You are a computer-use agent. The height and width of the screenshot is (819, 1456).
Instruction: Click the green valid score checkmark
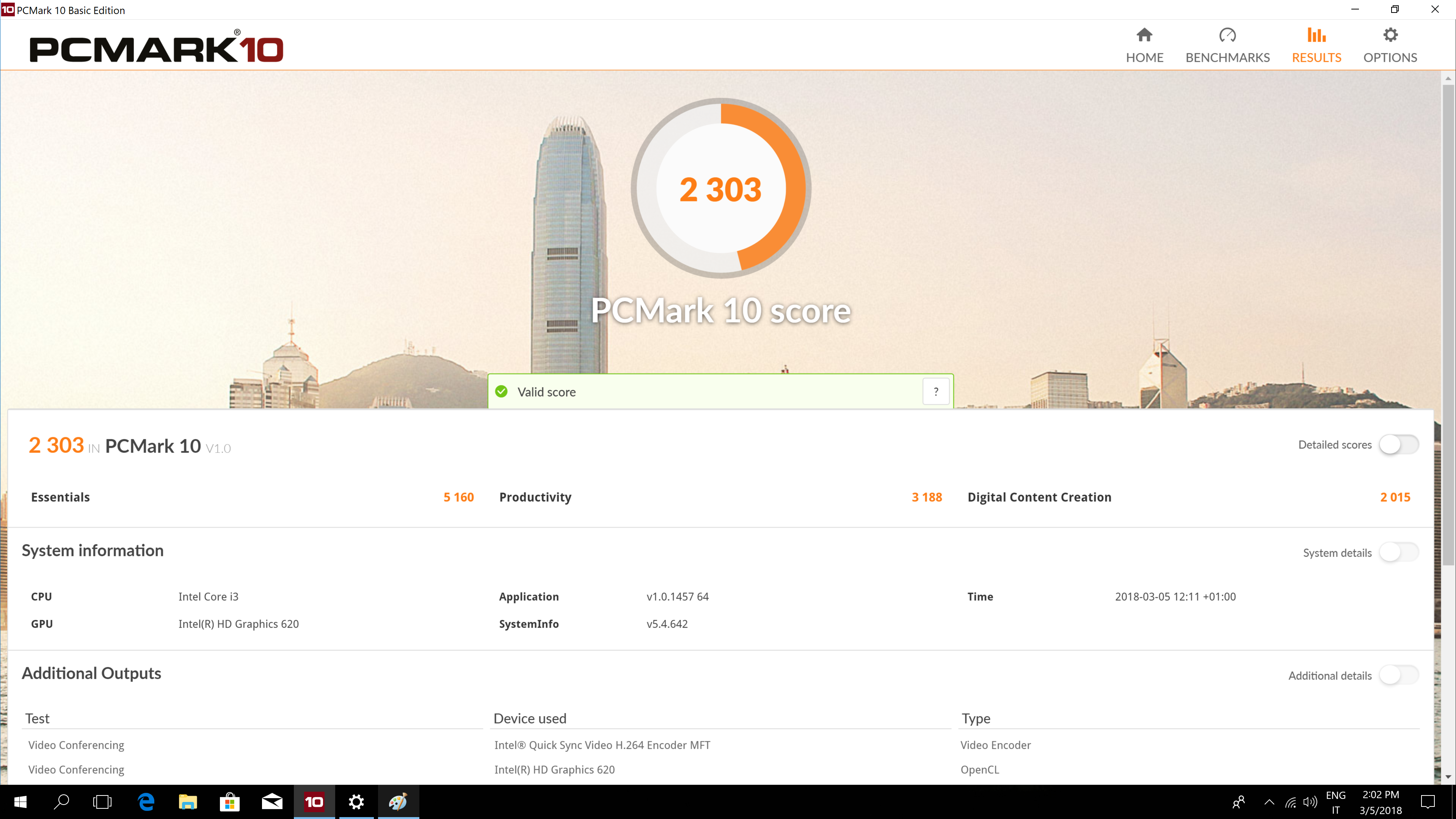point(501,392)
